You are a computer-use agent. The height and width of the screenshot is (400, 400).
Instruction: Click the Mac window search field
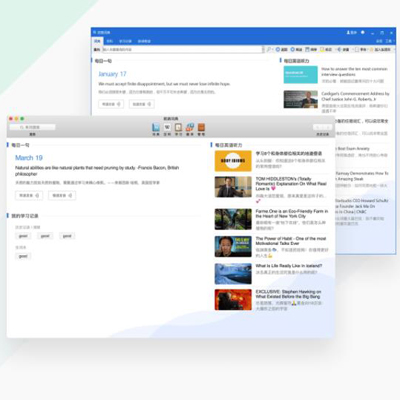coord(32,127)
